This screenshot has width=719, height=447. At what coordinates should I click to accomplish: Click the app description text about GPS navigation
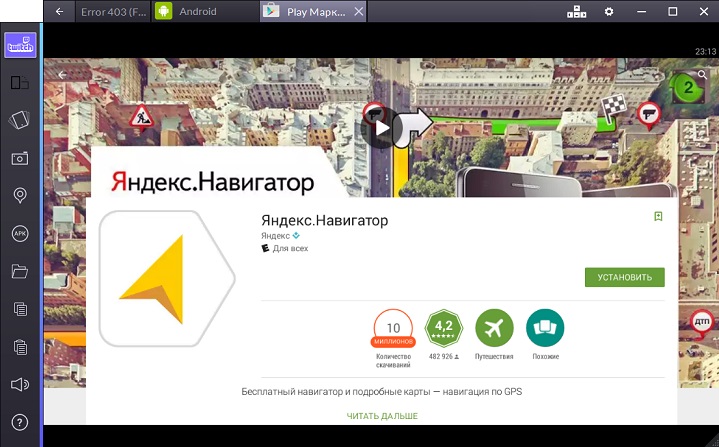click(x=382, y=392)
